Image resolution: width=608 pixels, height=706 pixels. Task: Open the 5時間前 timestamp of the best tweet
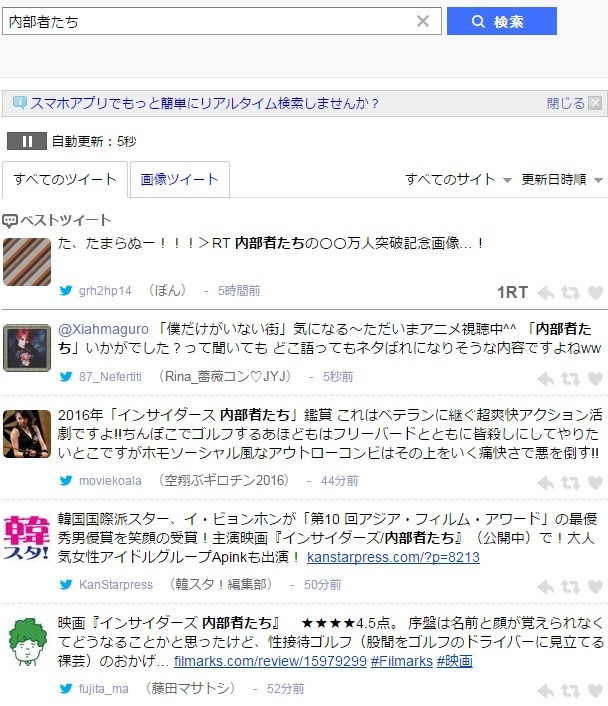click(x=239, y=291)
